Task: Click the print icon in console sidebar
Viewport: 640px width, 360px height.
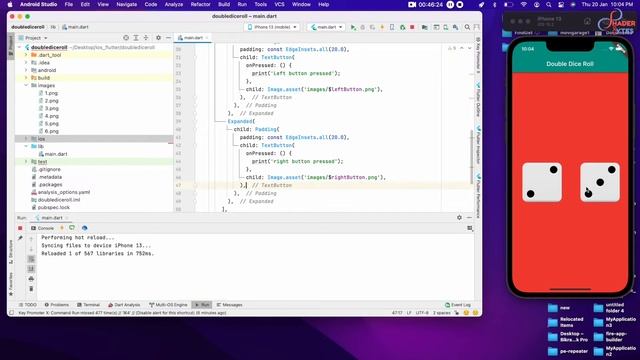Action: point(31,279)
